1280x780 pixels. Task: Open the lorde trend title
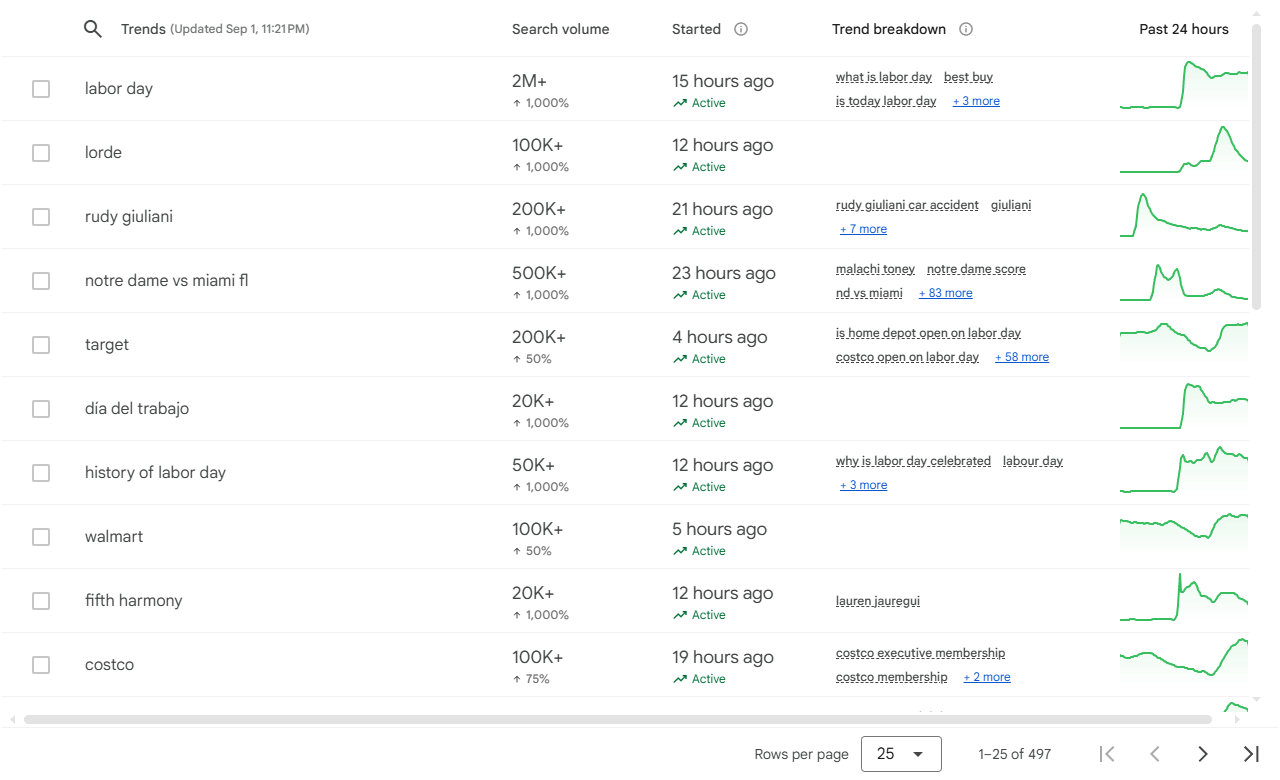coord(103,153)
